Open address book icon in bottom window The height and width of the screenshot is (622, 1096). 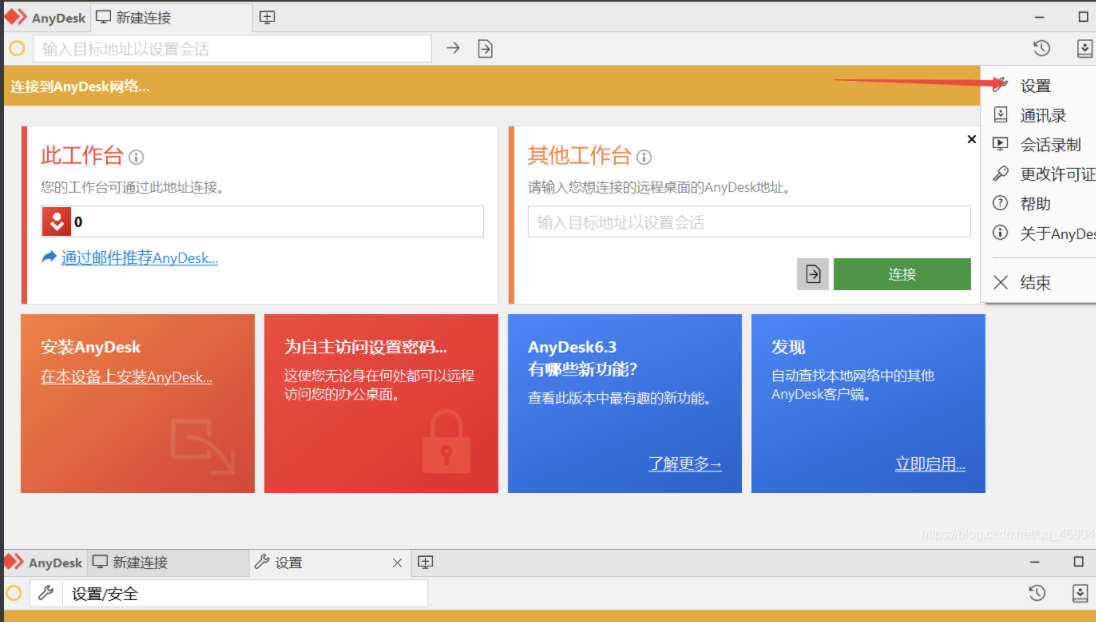(x=1080, y=593)
